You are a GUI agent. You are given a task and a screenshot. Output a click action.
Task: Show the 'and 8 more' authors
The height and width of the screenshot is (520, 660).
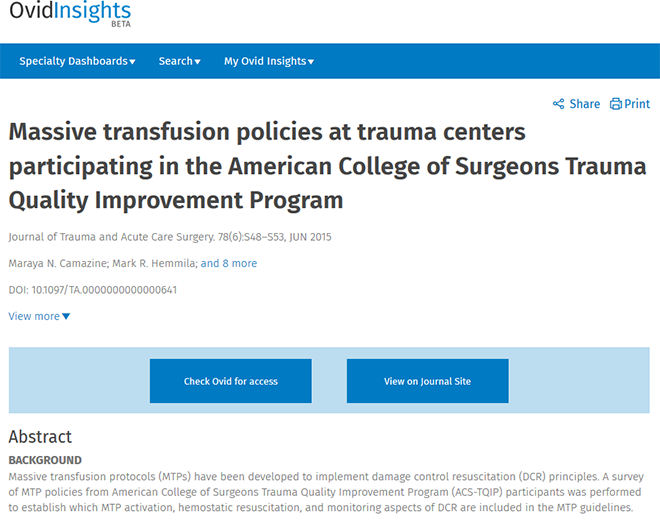coord(229,263)
